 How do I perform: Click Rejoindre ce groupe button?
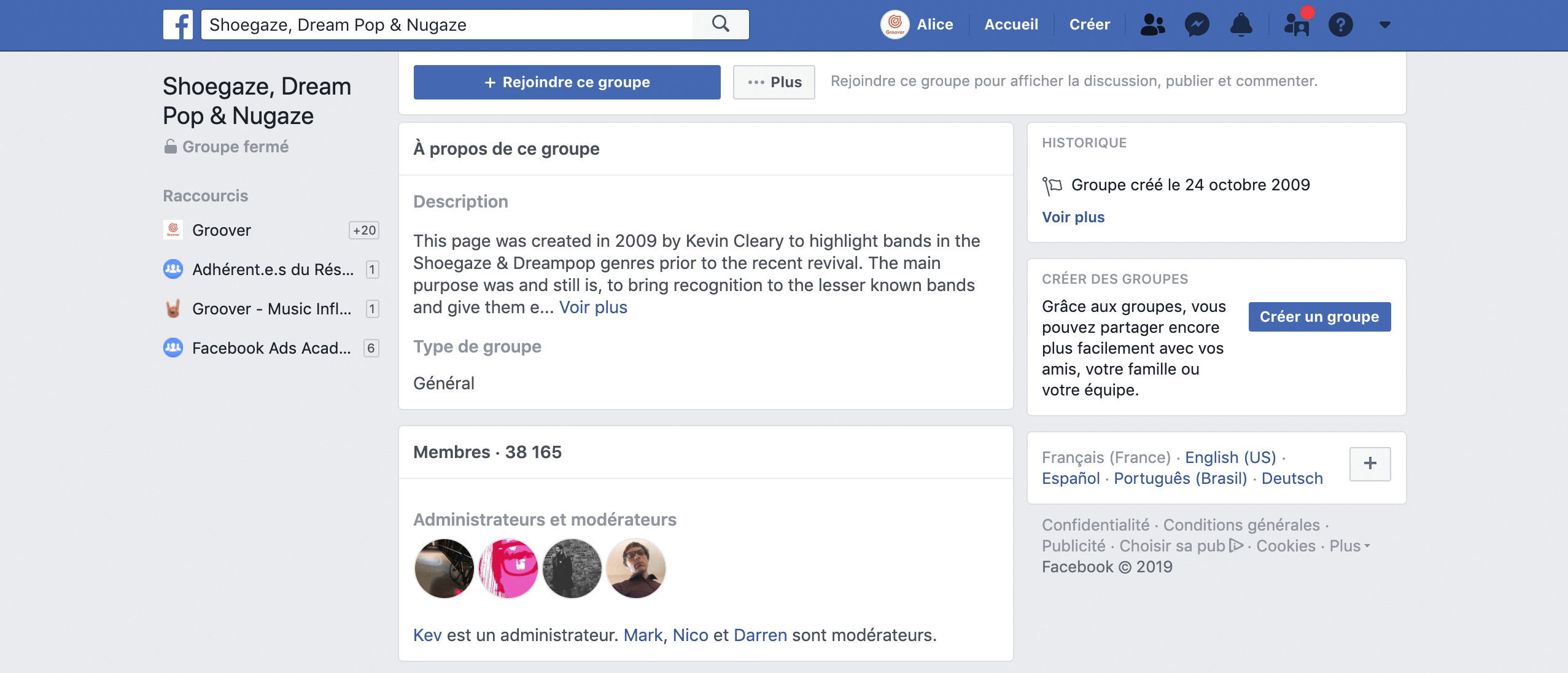[567, 82]
